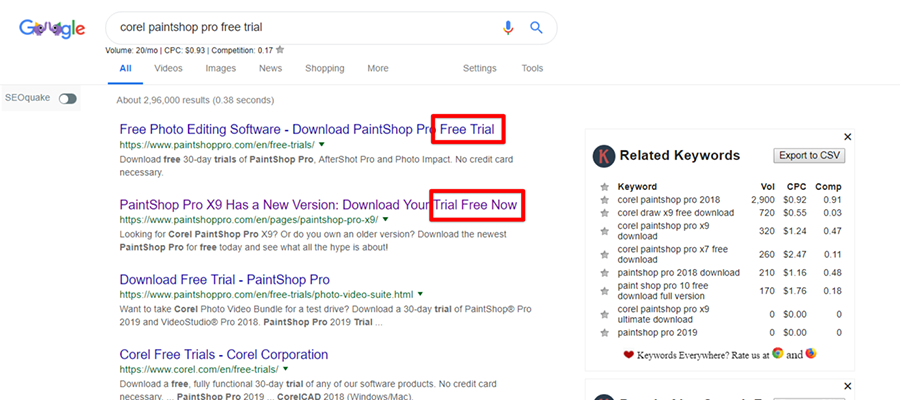
Task: Open 'Corel Free Trials - Corel Corporation' result
Action: coord(223,354)
